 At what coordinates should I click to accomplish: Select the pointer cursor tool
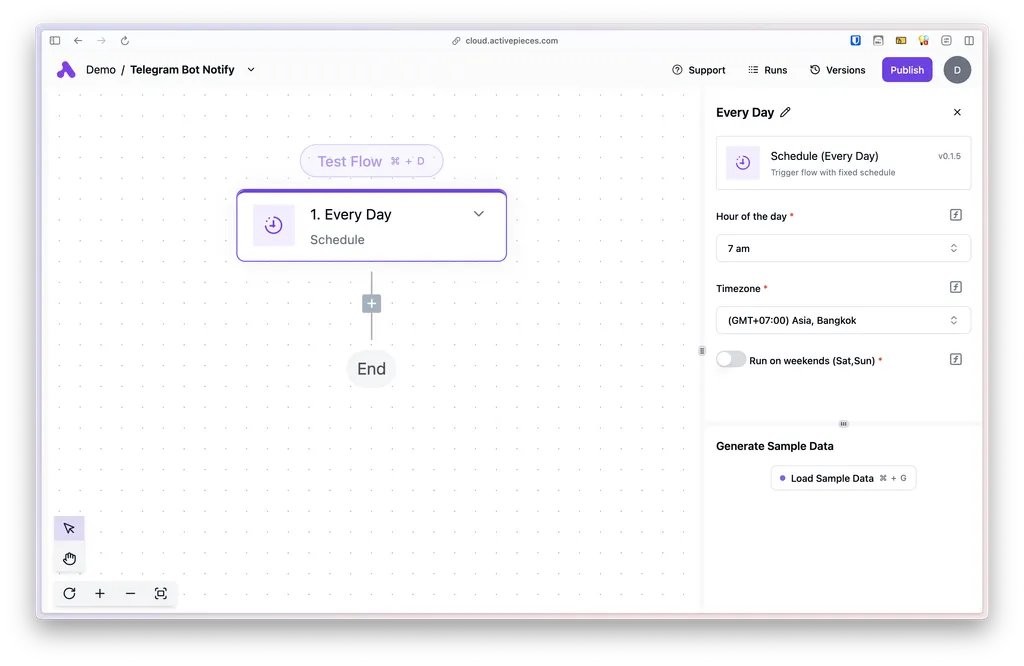[69, 528]
